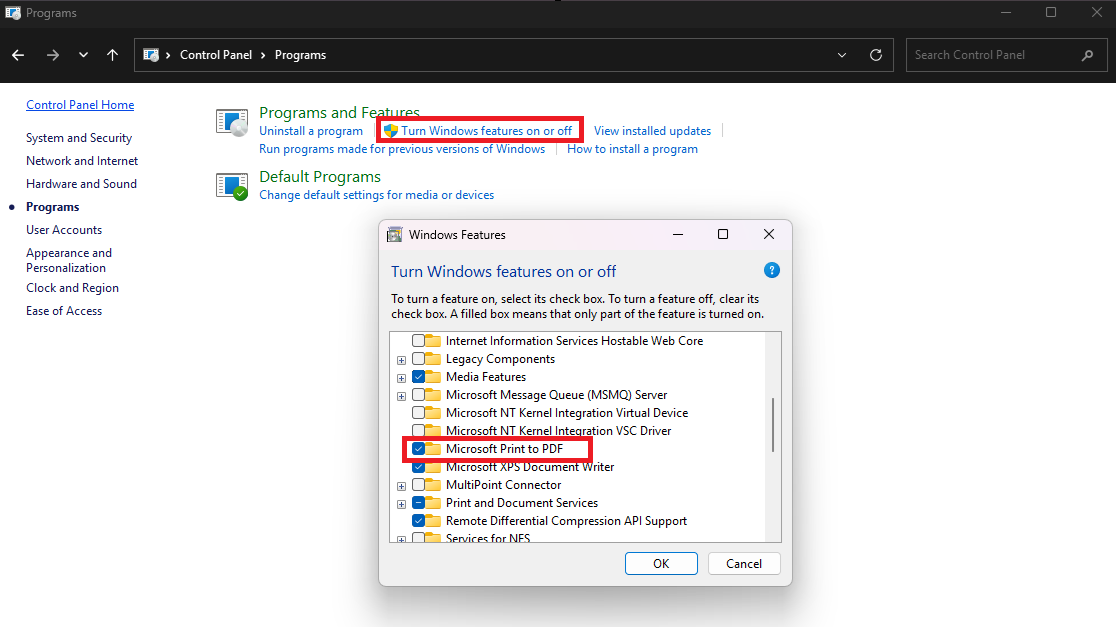
Task: Go back using the back arrow
Action: (x=19, y=55)
